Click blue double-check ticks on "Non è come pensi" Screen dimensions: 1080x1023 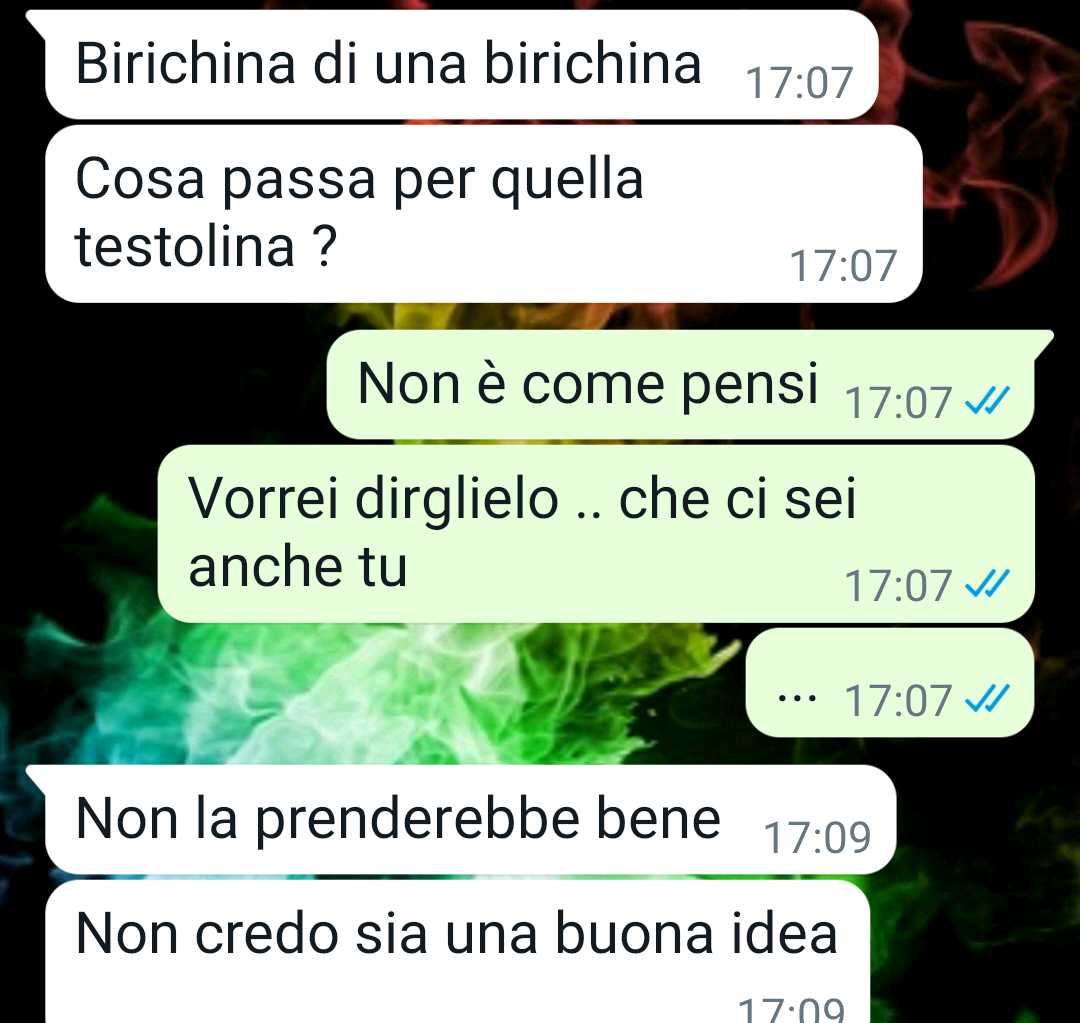(x=987, y=400)
